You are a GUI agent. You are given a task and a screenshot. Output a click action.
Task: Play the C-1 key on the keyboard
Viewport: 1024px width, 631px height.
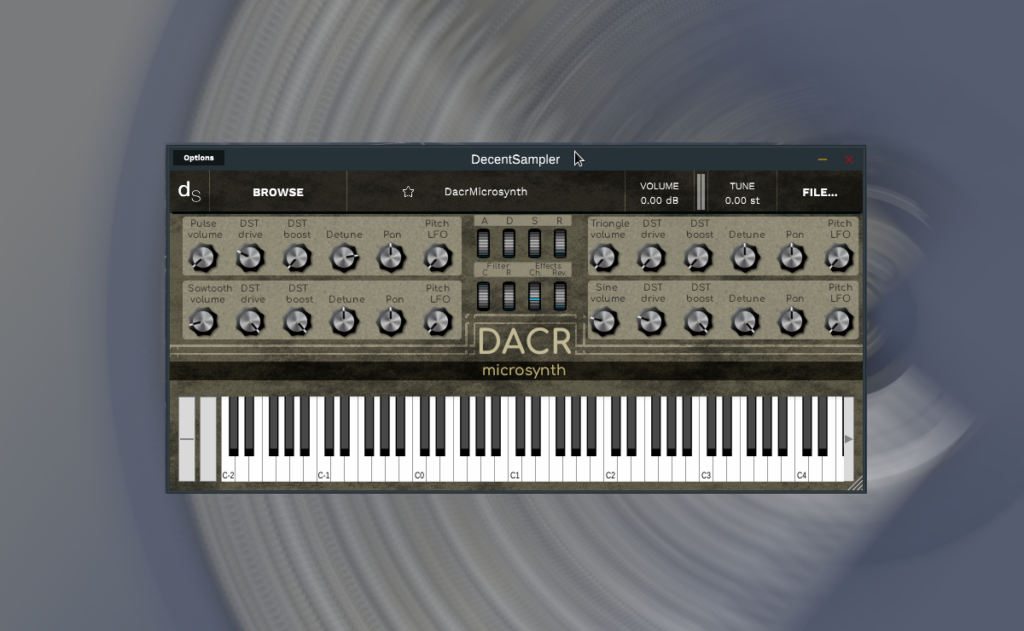click(323, 468)
